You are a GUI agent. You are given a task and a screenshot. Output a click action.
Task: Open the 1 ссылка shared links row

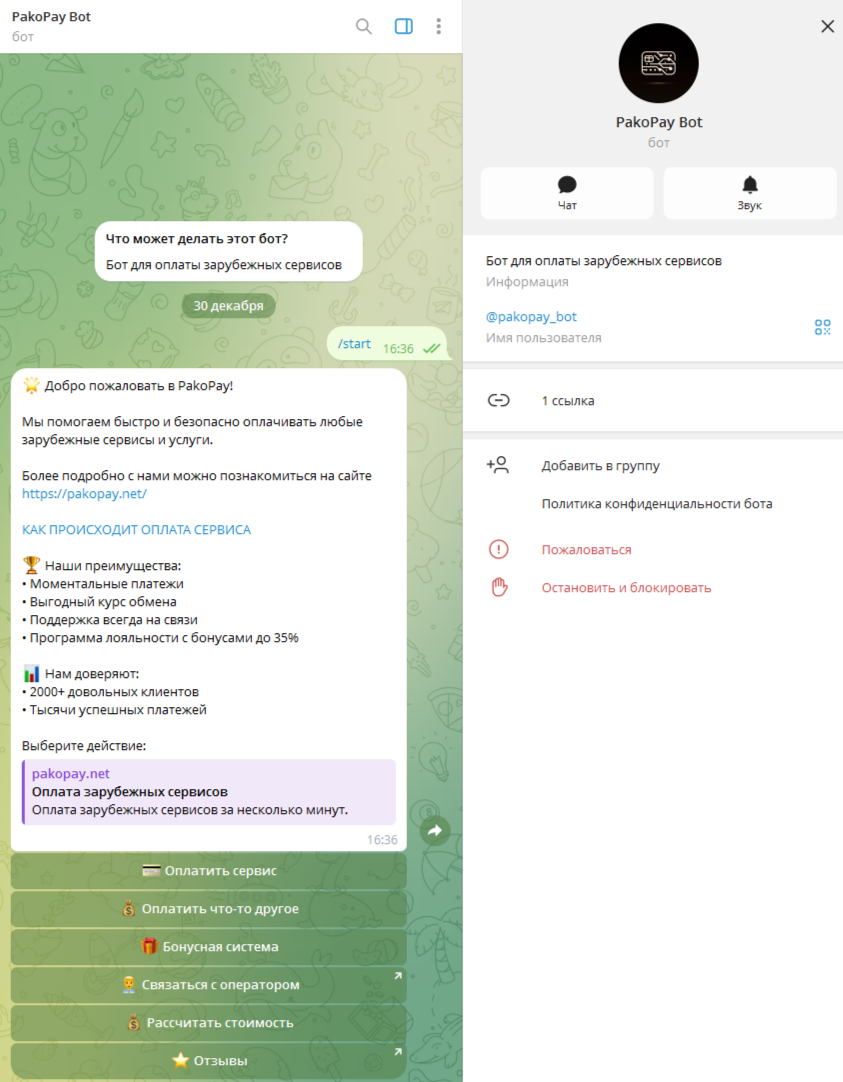click(x=653, y=401)
